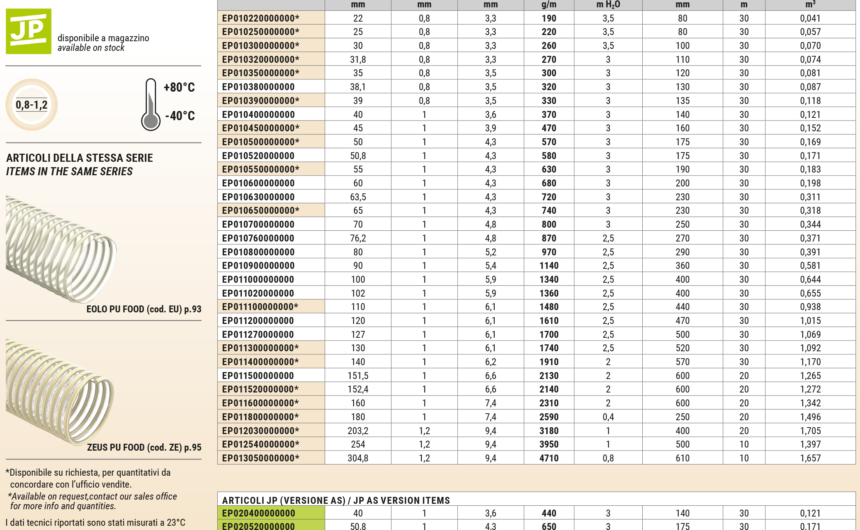This screenshot has width=860, height=530.
Task: Click the "Articoli JP (Versione AS)" section header
Action: (335, 499)
